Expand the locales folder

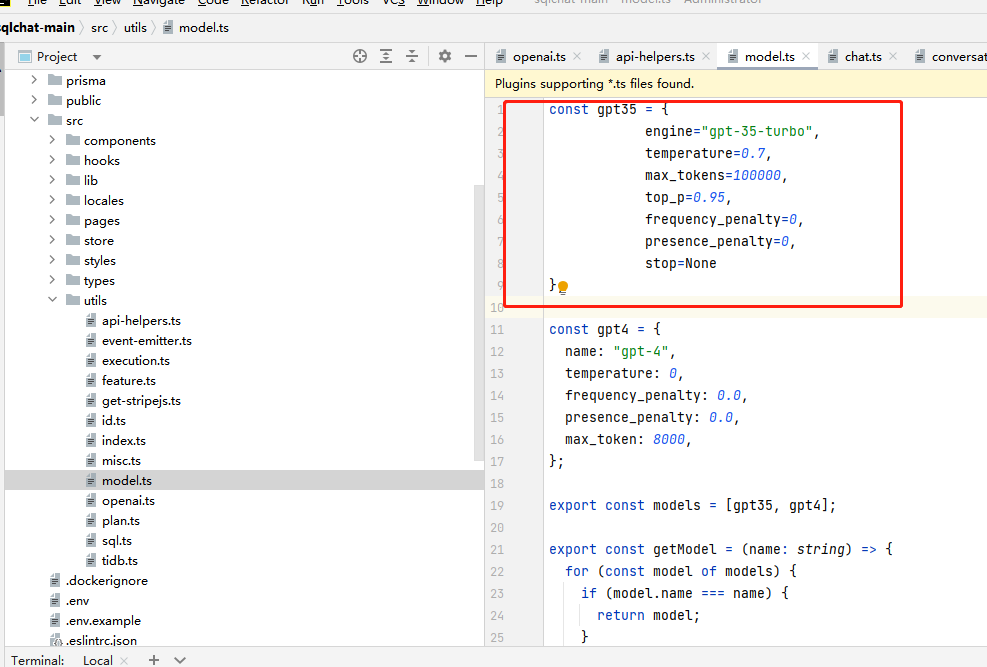[52, 200]
